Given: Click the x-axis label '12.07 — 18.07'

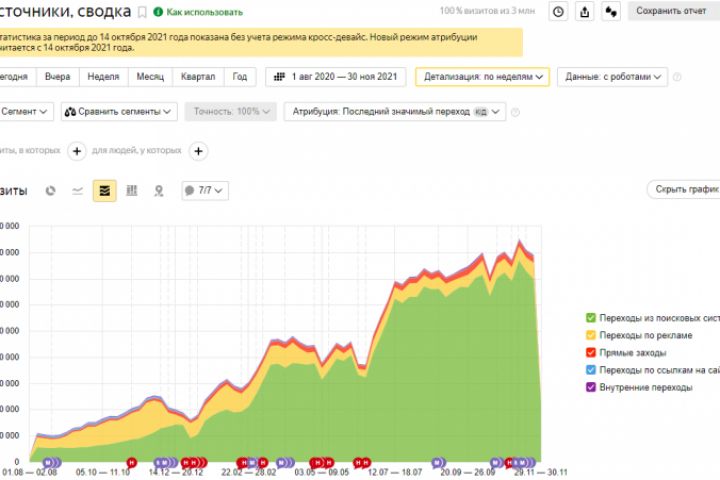Looking at the screenshot, I should [x=395, y=472].
